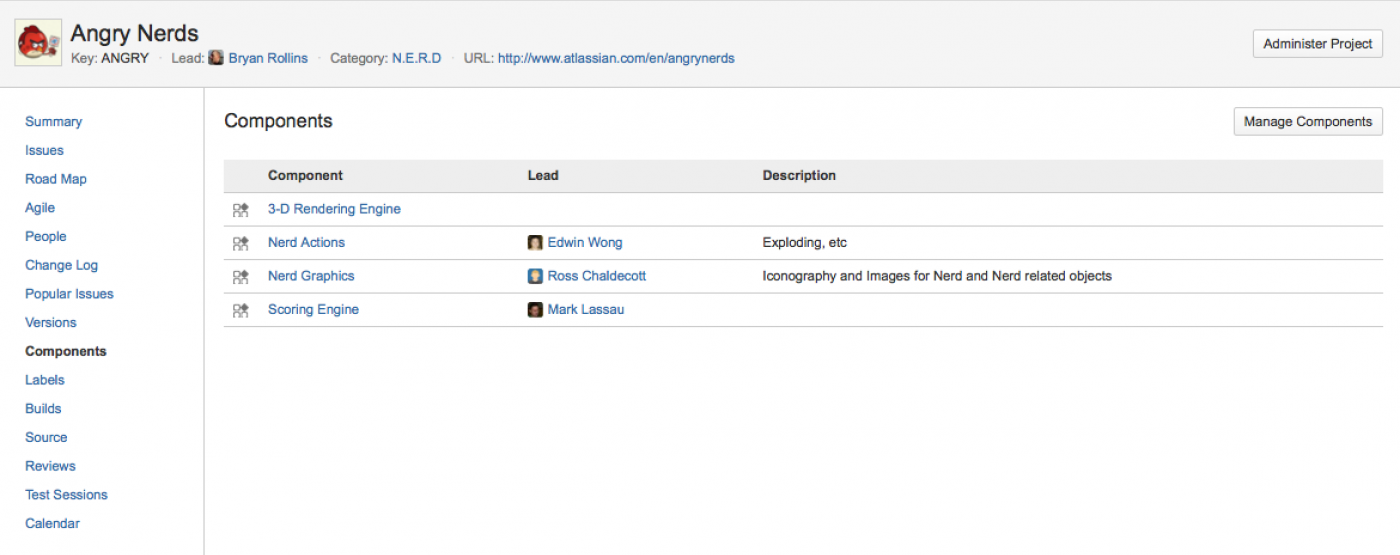This screenshot has height=555, width=1400.
Task: Click Edwin Wong's avatar picture
Action: click(535, 243)
